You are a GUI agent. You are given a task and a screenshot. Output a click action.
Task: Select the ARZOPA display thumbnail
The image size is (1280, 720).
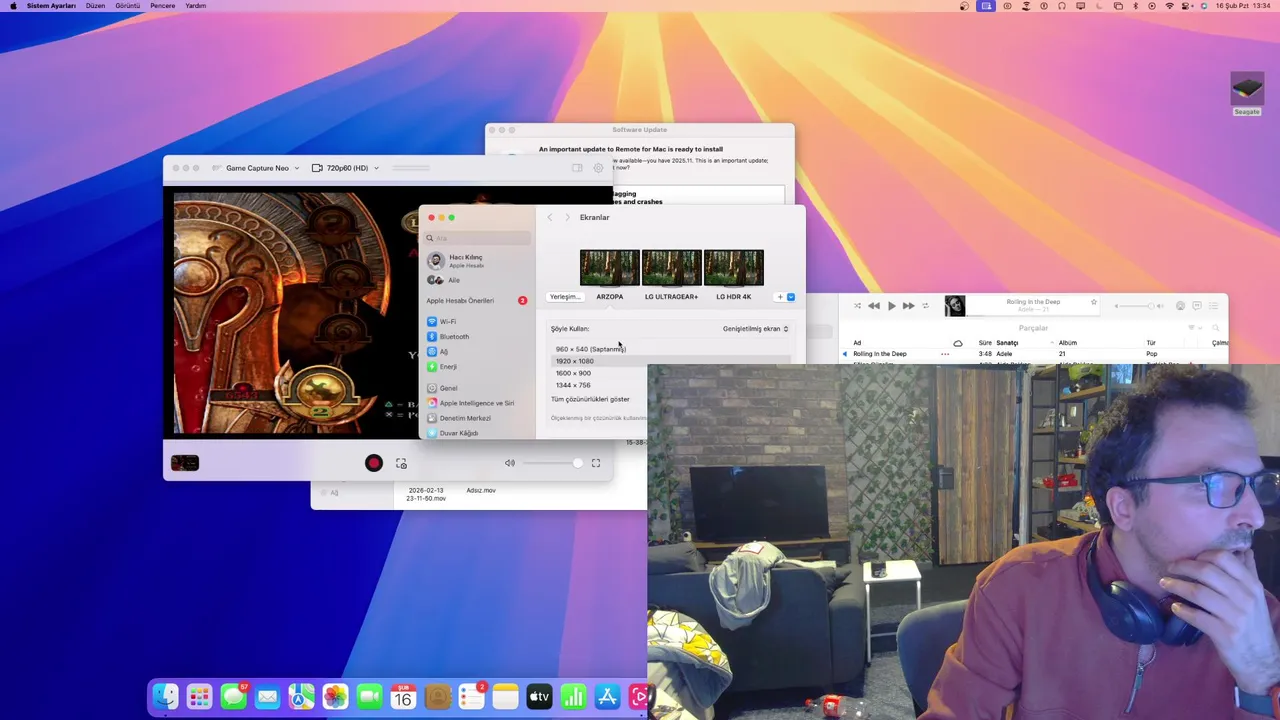609,268
